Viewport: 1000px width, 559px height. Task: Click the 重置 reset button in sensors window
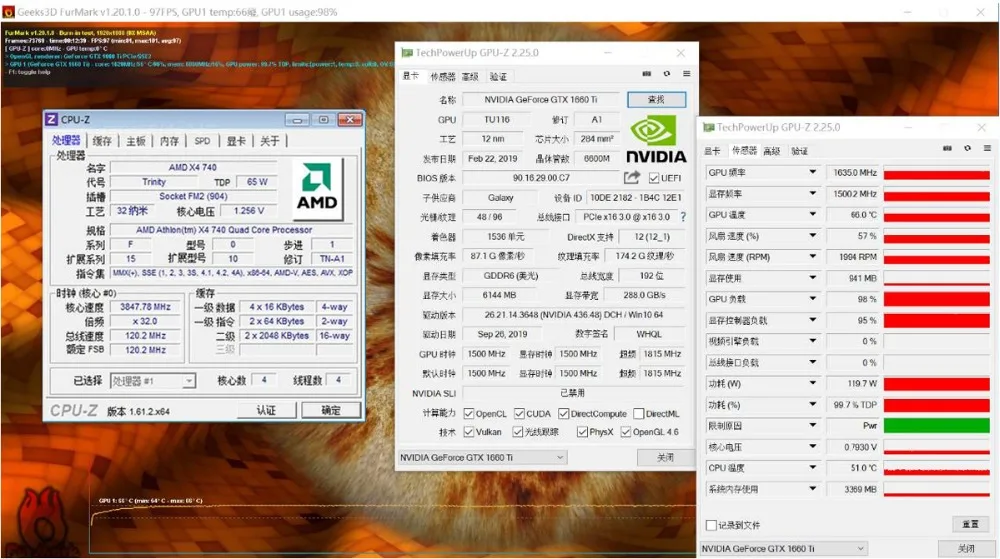pos(970,524)
